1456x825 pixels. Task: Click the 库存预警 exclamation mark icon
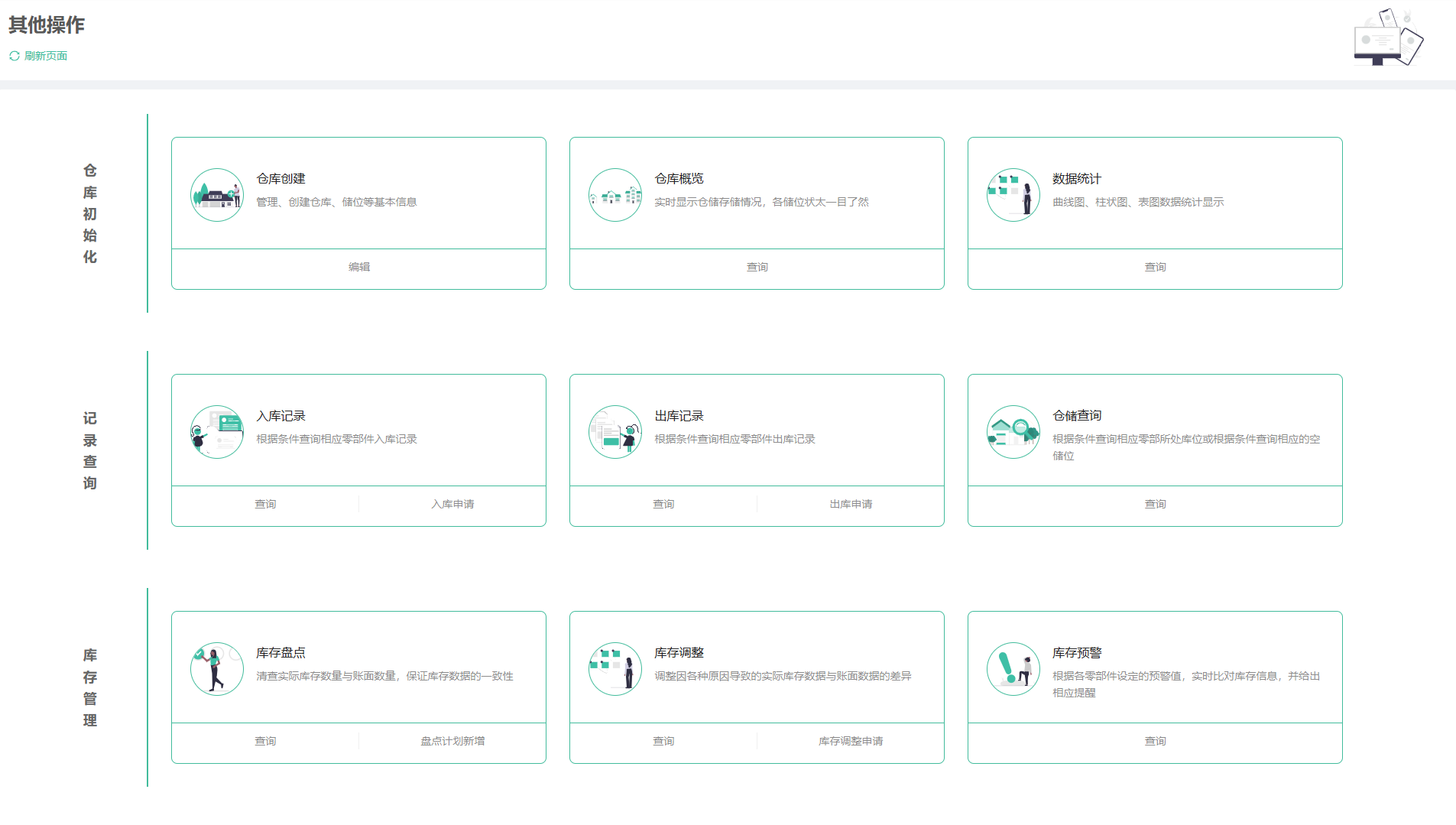point(1013,669)
